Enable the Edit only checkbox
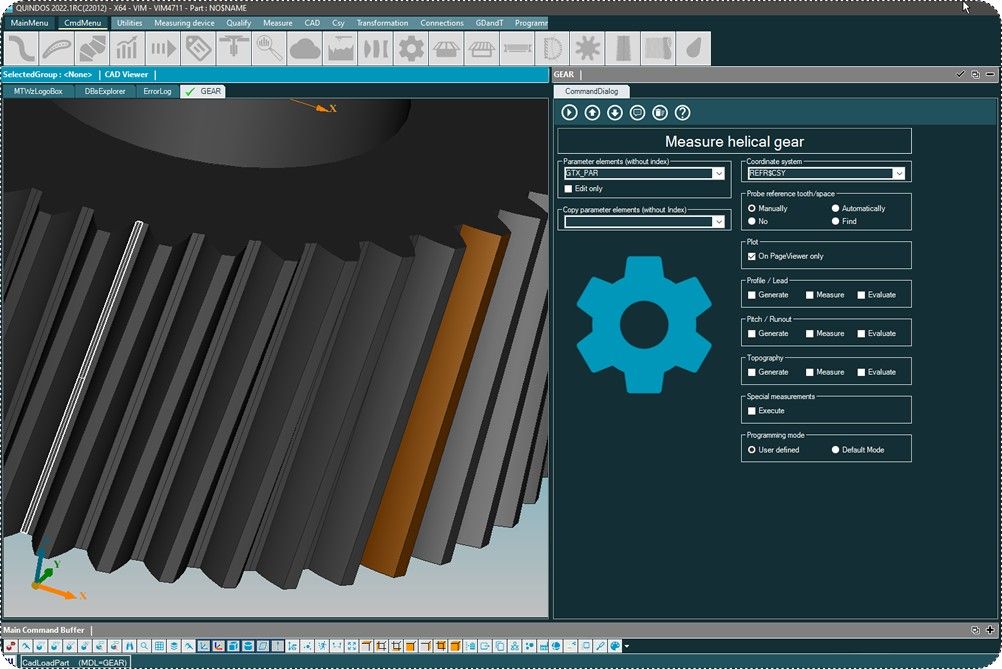The height and width of the screenshot is (669, 1002). (568, 188)
